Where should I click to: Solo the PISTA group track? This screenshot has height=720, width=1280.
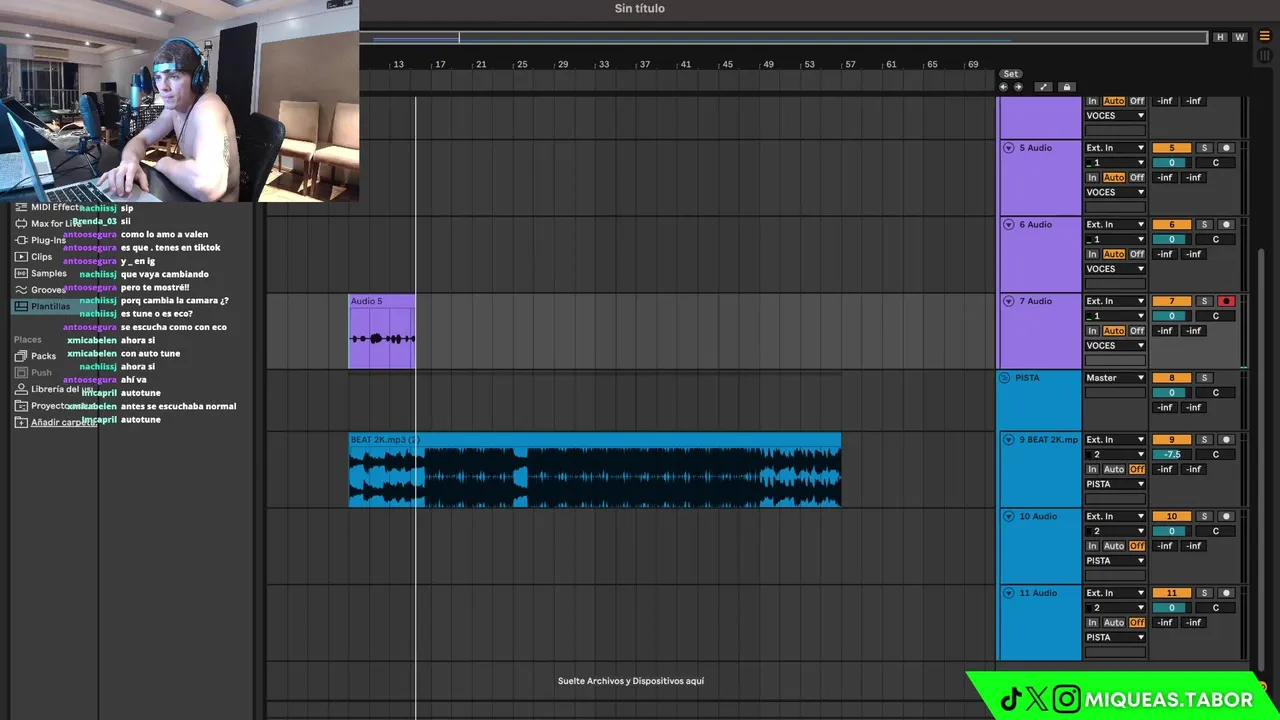pos(1204,378)
